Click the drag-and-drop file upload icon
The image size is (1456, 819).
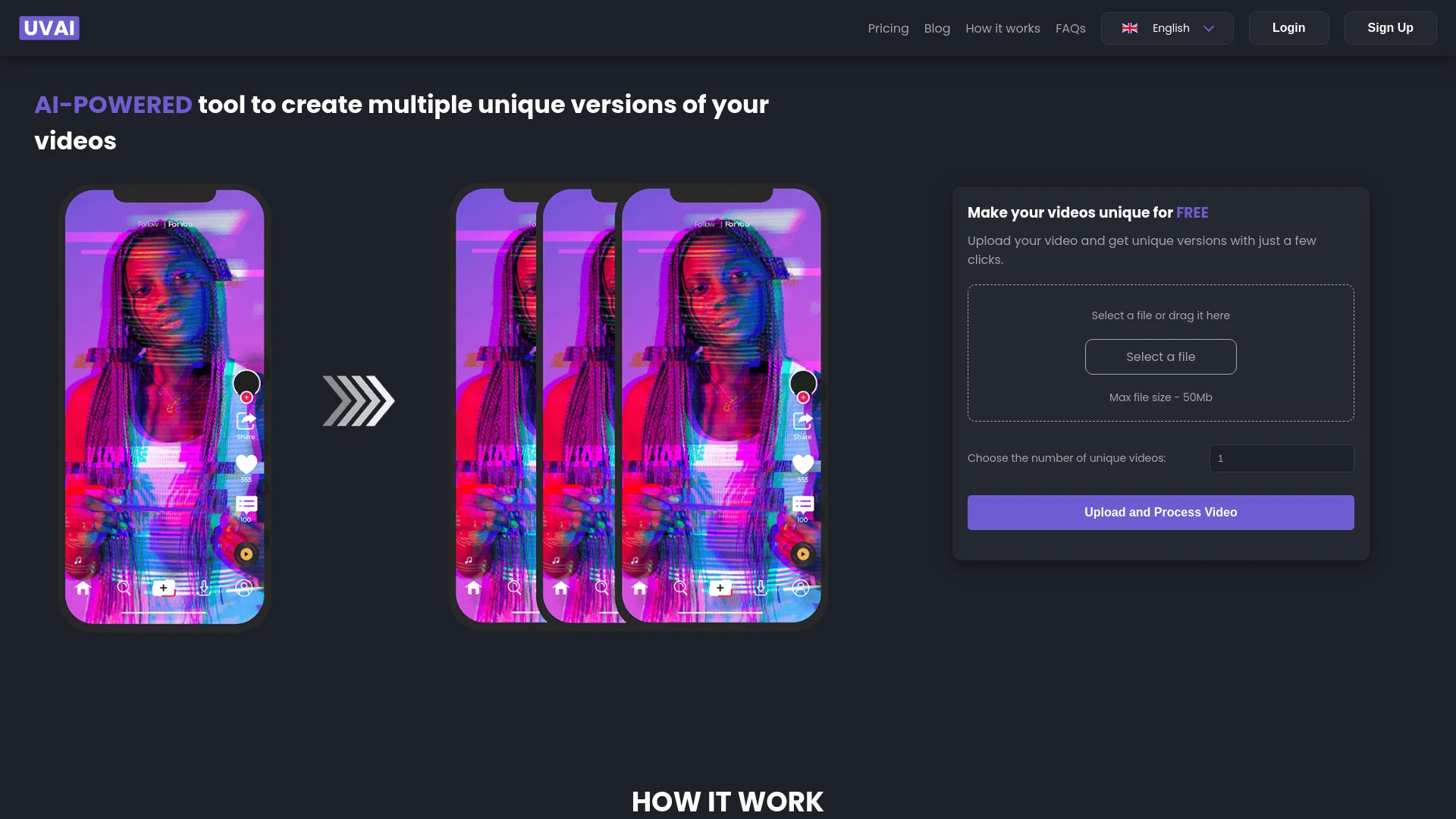[1161, 353]
